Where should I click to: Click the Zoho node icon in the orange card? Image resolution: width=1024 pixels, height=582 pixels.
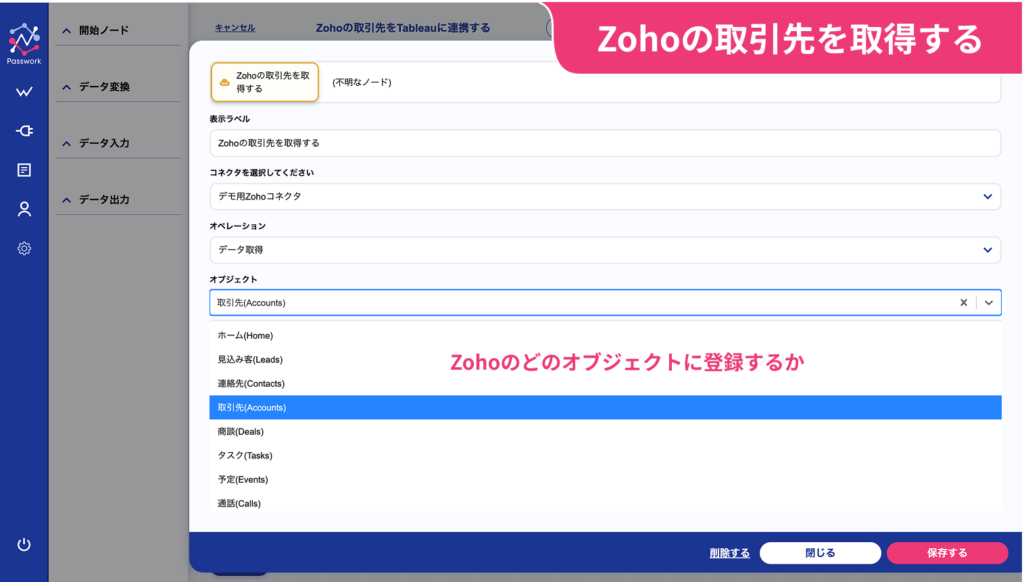[225, 83]
